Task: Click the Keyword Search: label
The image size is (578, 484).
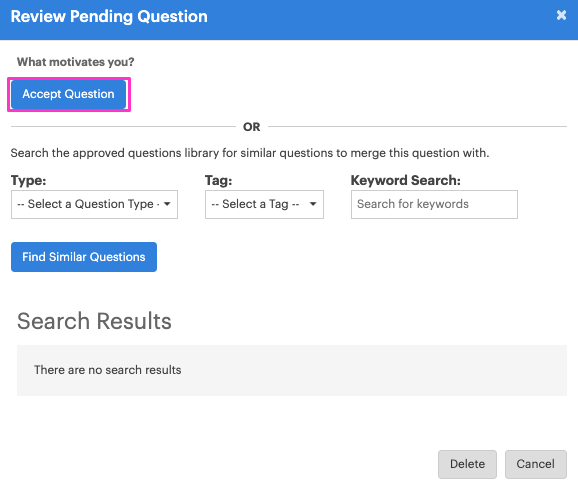Action: pyautogui.click(x=405, y=180)
